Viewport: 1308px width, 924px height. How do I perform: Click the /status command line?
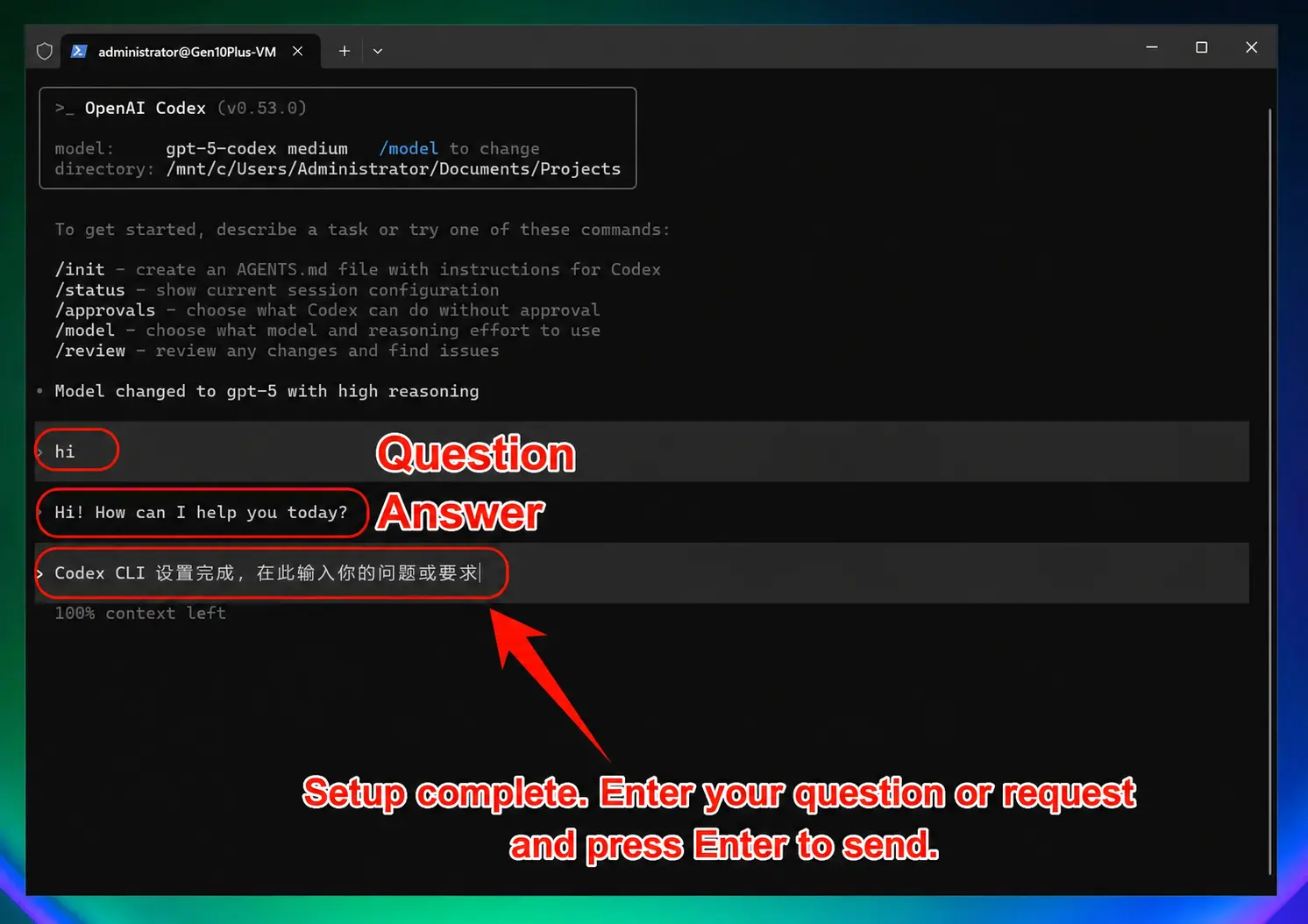(x=277, y=289)
